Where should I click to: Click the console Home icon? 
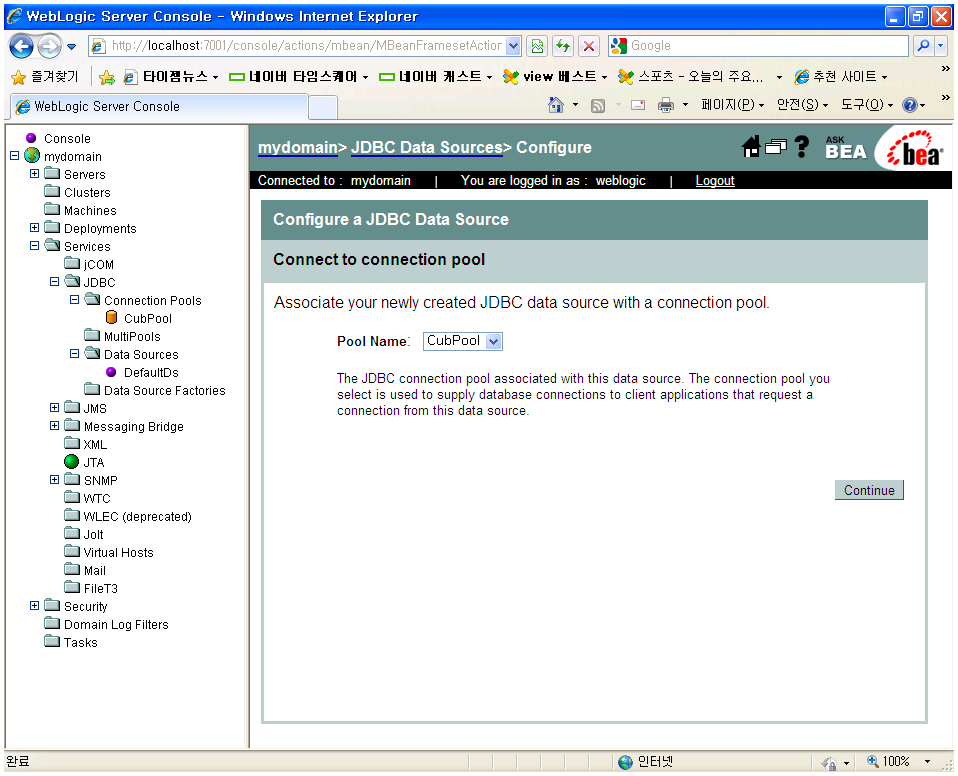tap(751, 147)
